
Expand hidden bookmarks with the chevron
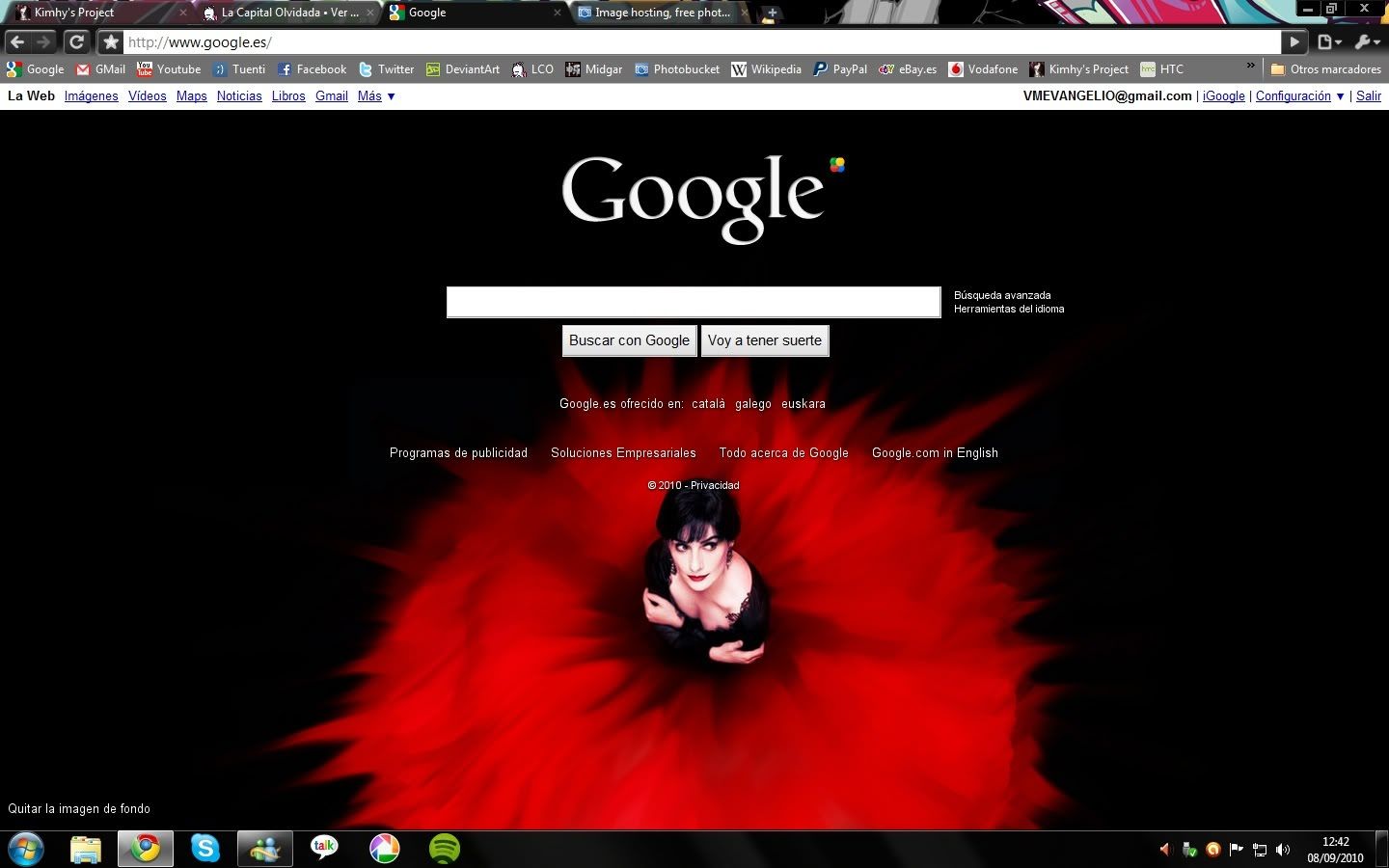[1251, 68]
